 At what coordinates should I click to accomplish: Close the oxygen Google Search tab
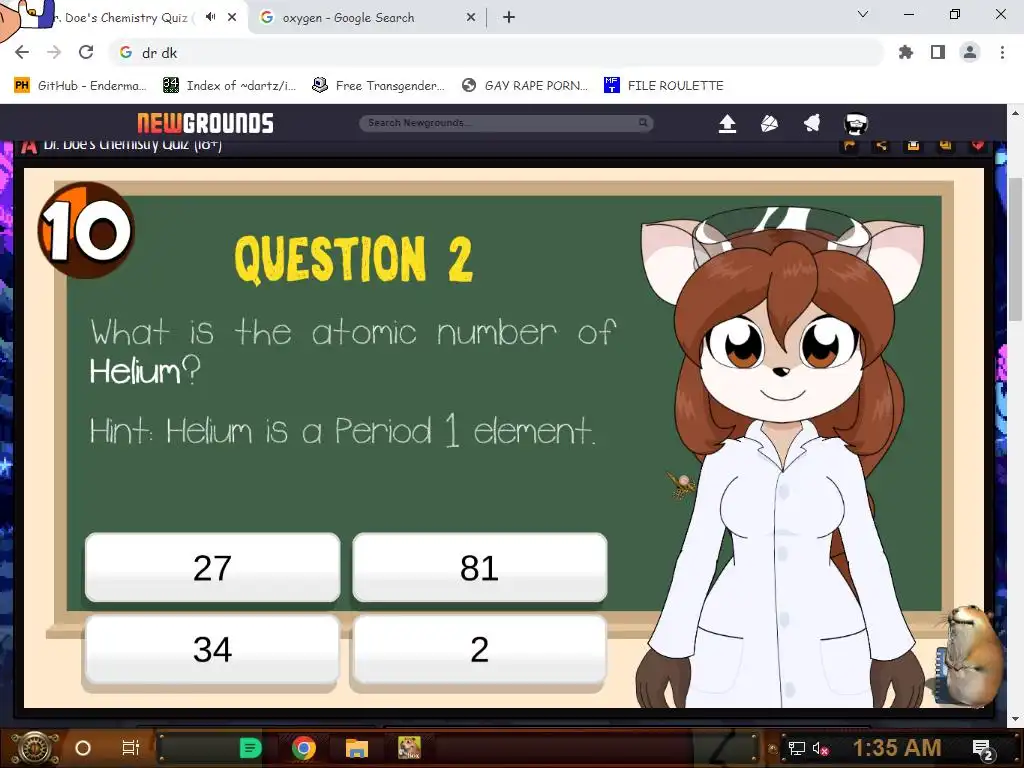click(x=471, y=18)
